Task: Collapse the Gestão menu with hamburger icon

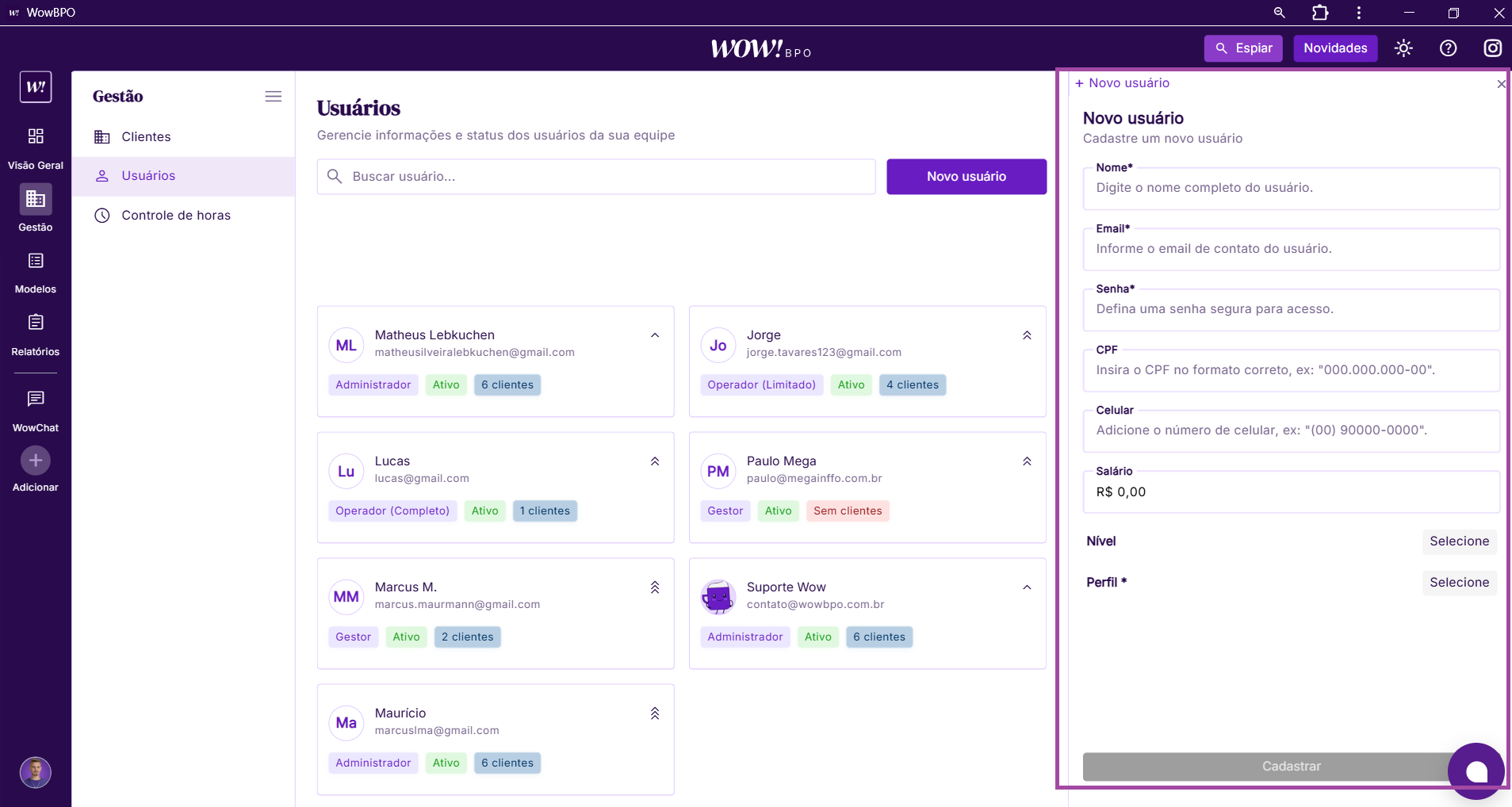Action: (273, 97)
